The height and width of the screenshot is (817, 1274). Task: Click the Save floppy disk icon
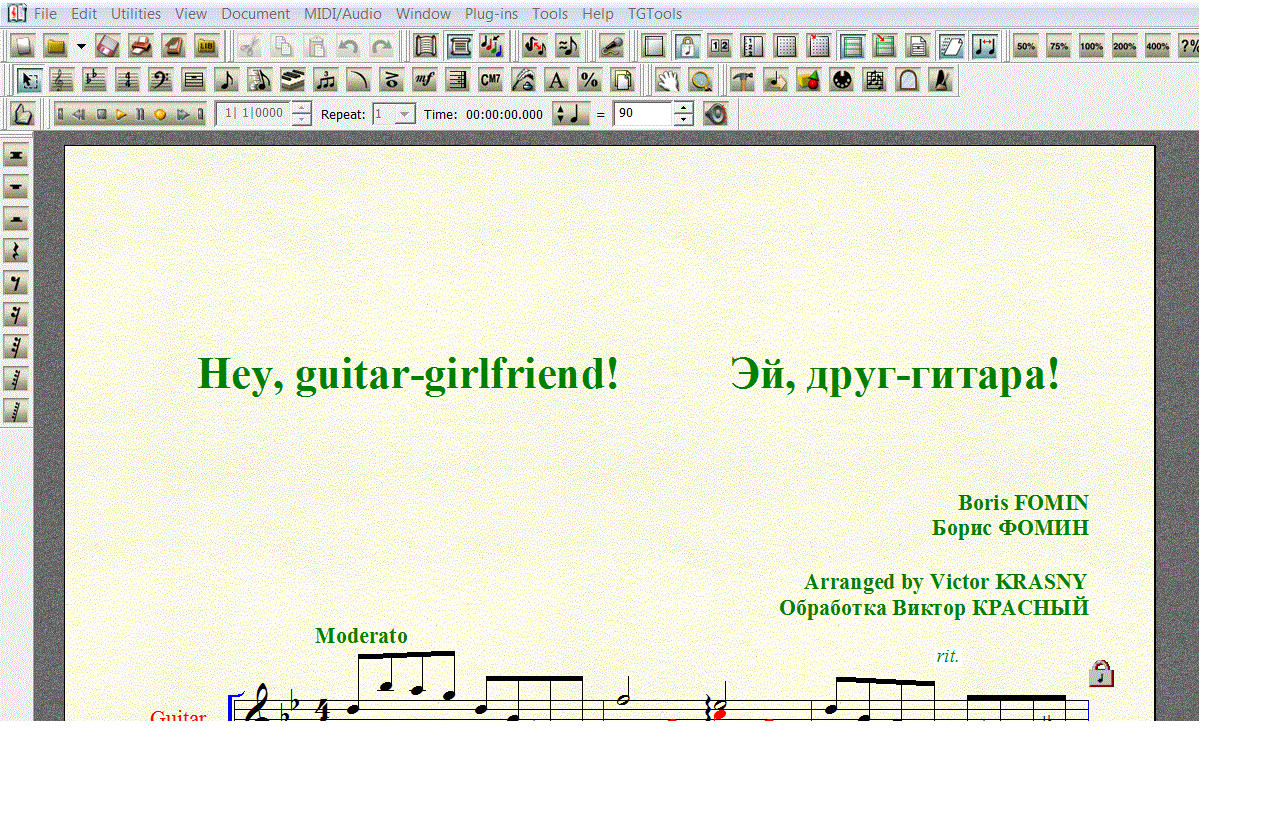108,46
